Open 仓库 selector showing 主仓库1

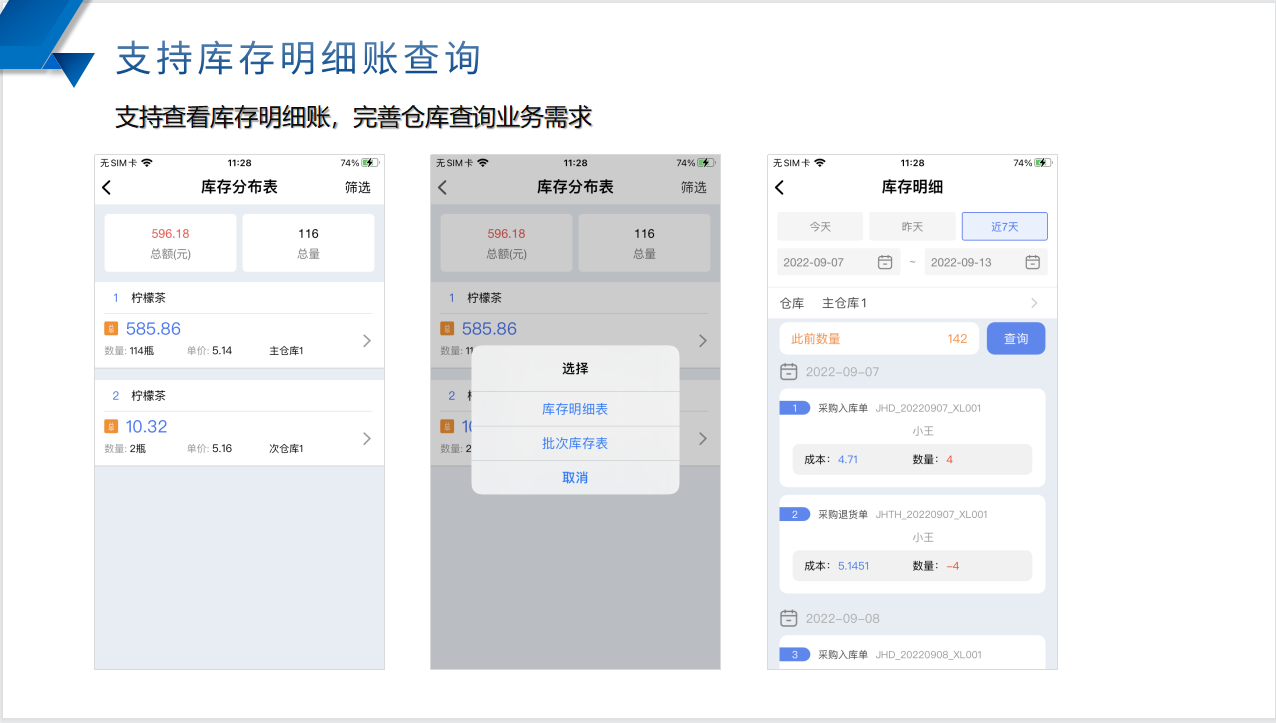[x=911, y=303]
